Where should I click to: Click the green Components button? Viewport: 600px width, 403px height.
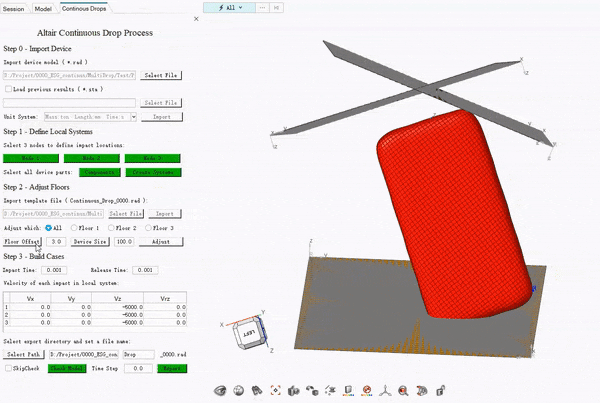pyautogui.click(x=100, y=172)
